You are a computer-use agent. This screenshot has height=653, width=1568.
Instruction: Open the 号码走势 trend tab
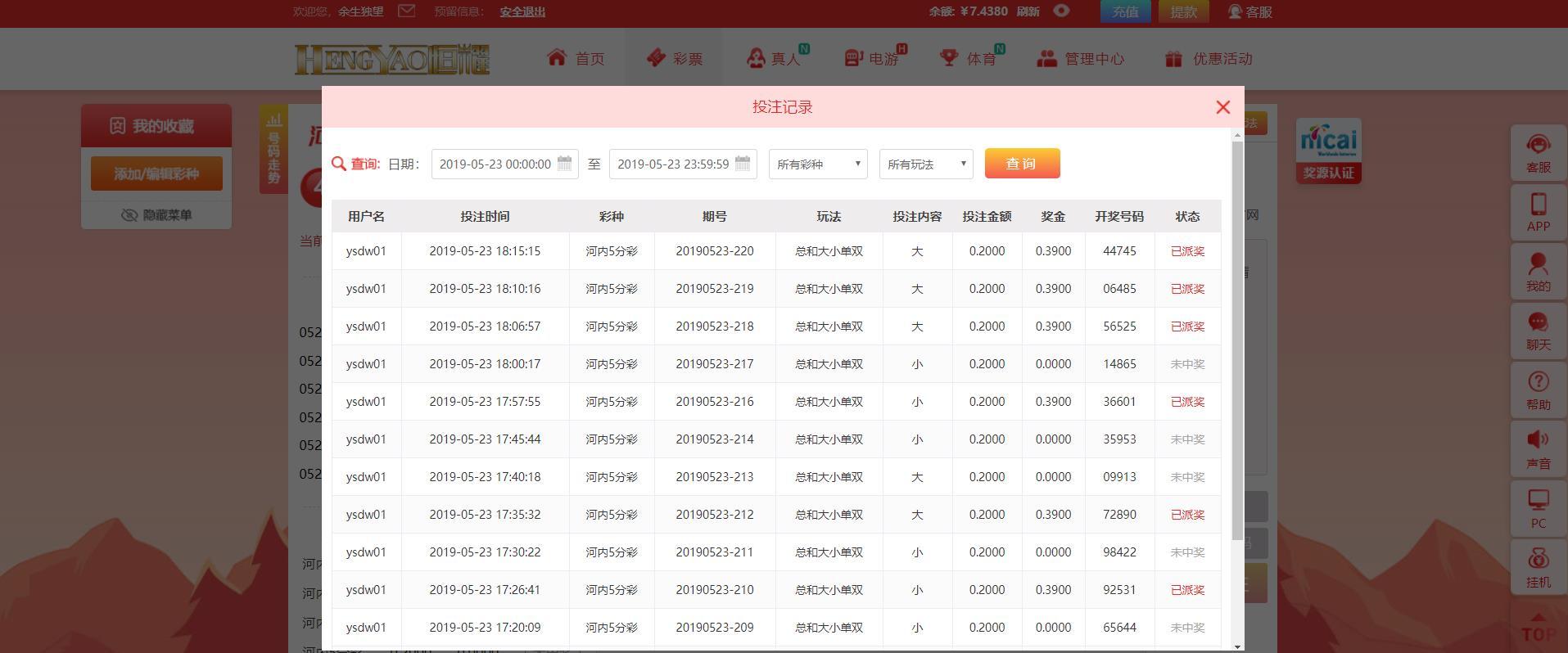pyautogui.click(x=273, y=149)
